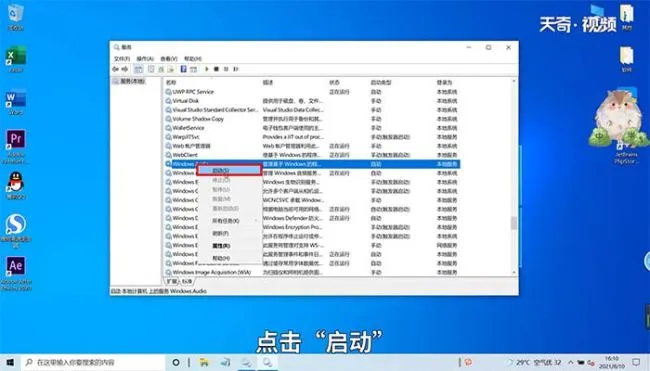This screenshot has width=650, height=371.
Task: Switch to the 扩展 tab
Action: (x=172, y=281)
